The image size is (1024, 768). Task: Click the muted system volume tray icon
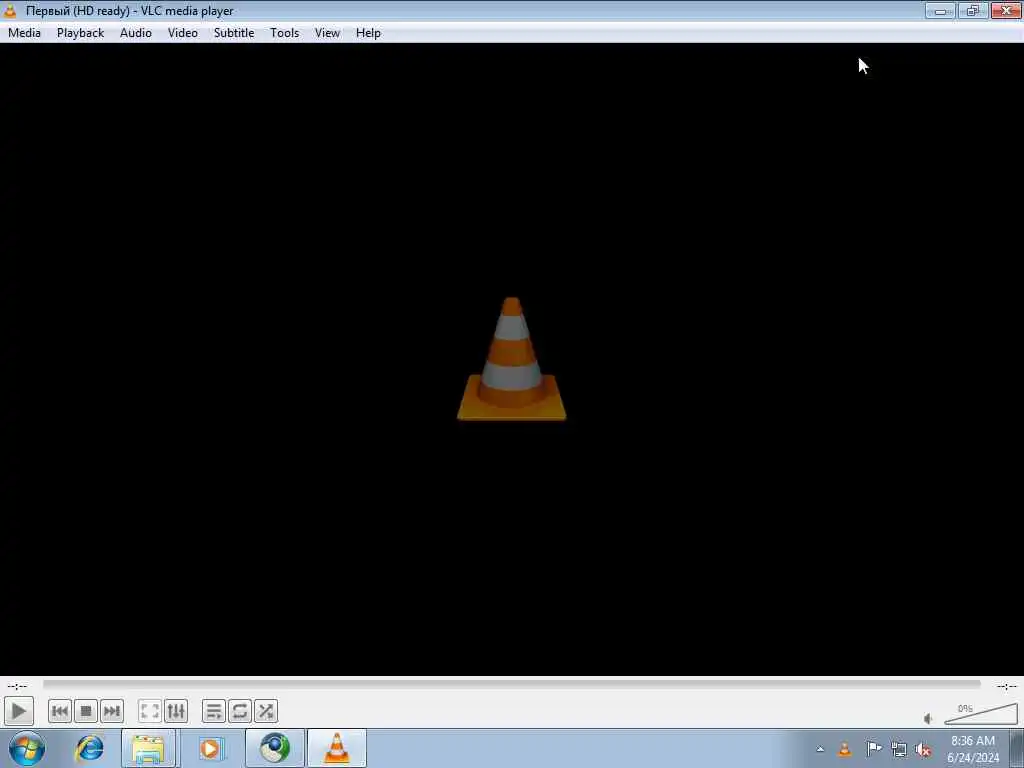pyautogui.click(x=923, y=749)
